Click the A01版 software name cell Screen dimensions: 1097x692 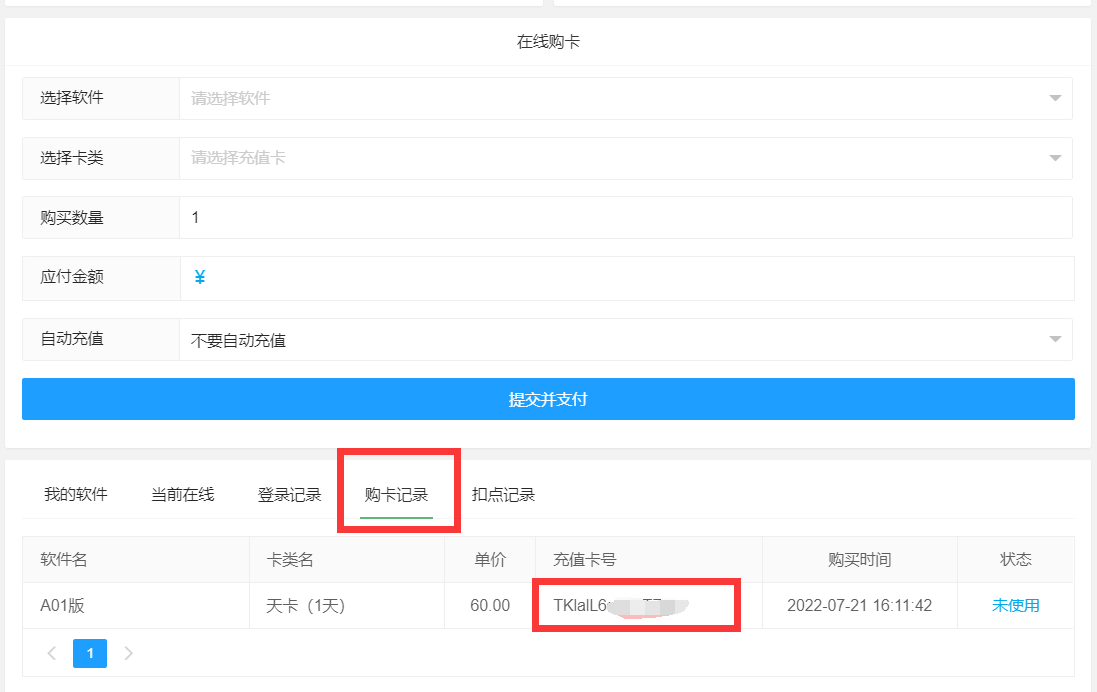click(x=62, y=605)
